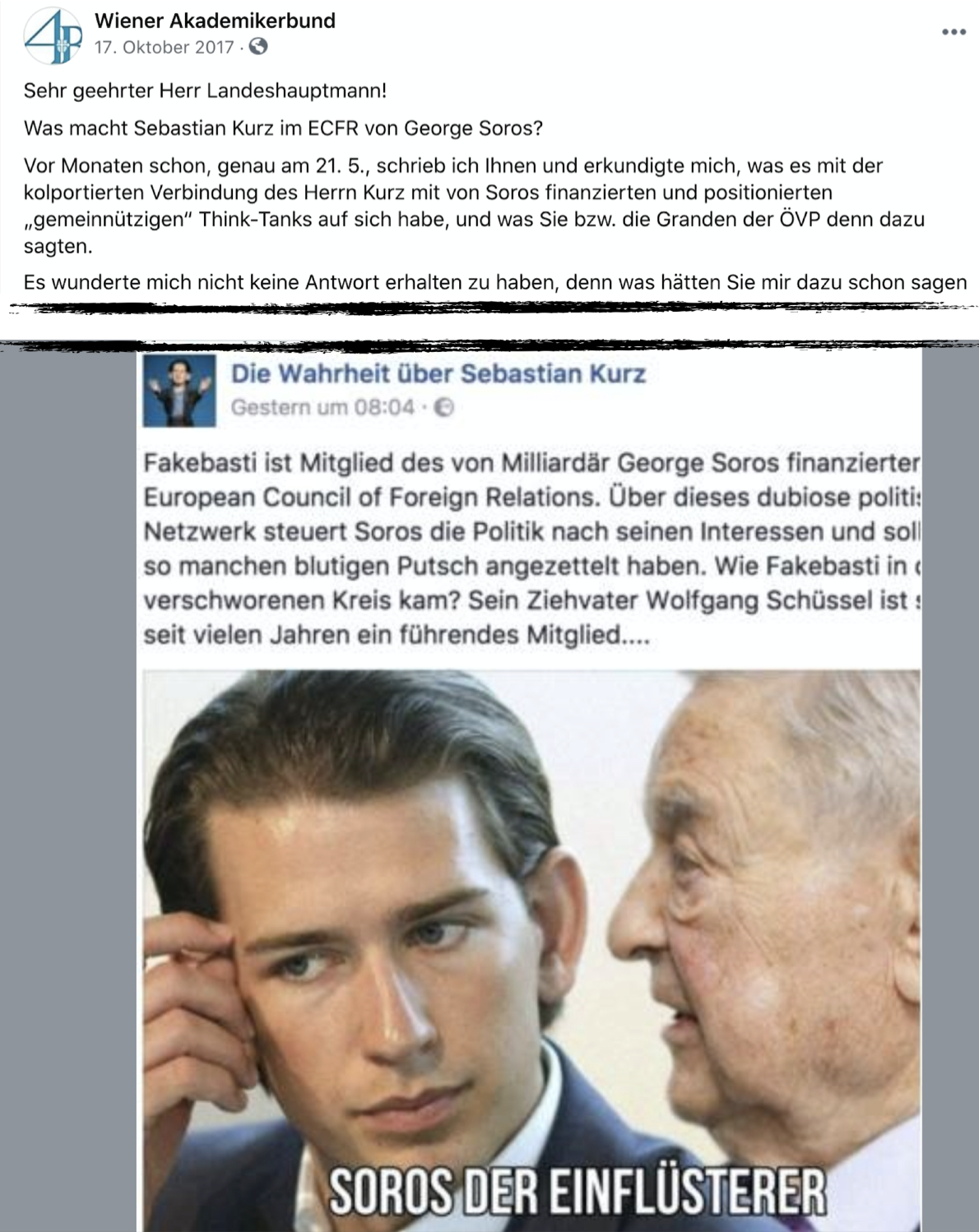Select the Sehr geehrter Herr Landeshauptmann greeting line
Viewport: 979px width, 1232px height.
point(205,90)
